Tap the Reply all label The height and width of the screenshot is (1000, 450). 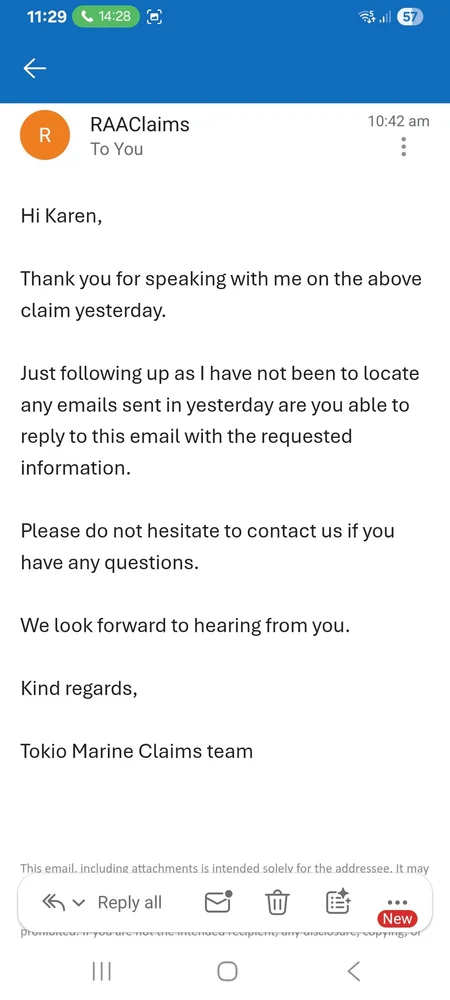pos(129,902)
